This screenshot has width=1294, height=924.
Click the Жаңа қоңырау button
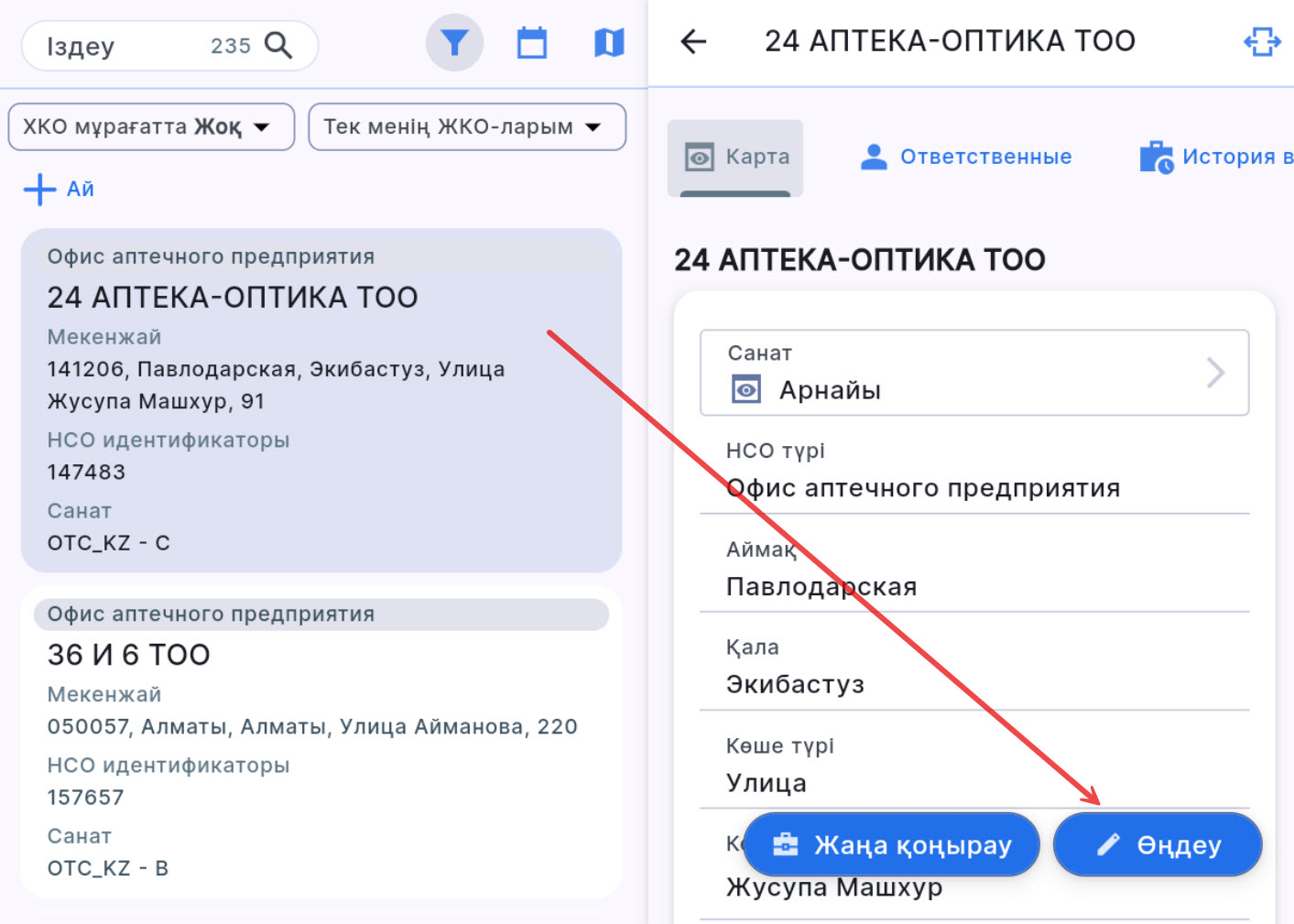tap(891, 844)
